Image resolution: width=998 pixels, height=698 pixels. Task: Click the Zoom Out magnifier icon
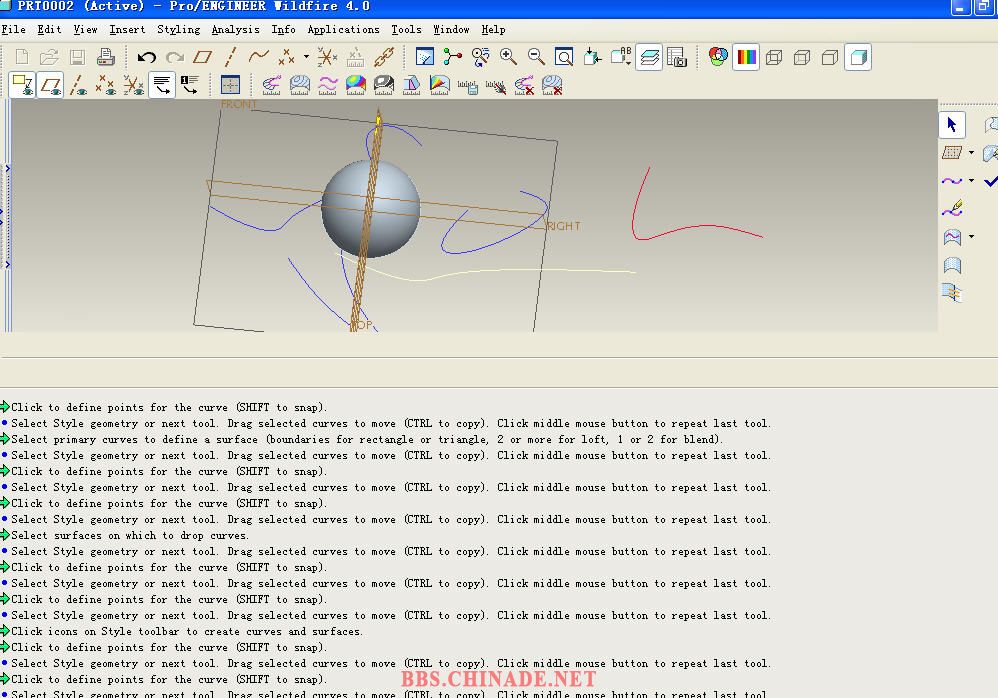point(536,57)
